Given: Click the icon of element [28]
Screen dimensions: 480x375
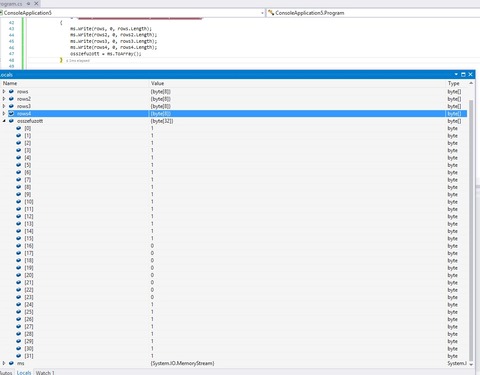Looking at the screenshot, I should [x=19, y=334].
